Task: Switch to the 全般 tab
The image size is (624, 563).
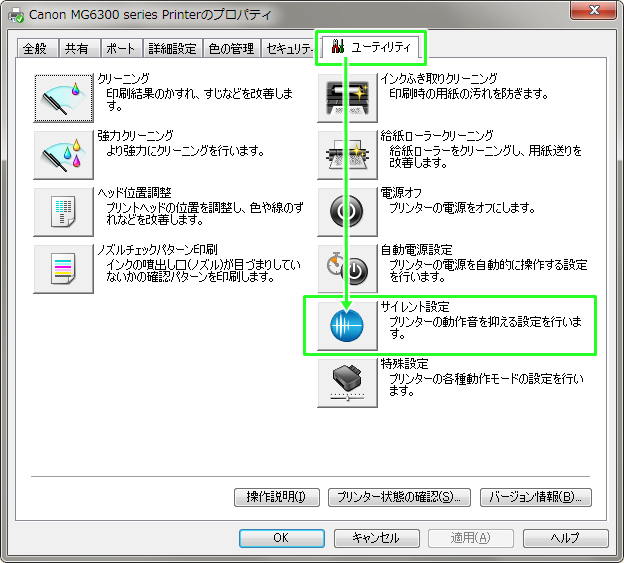Action: (x=37, y=48)
